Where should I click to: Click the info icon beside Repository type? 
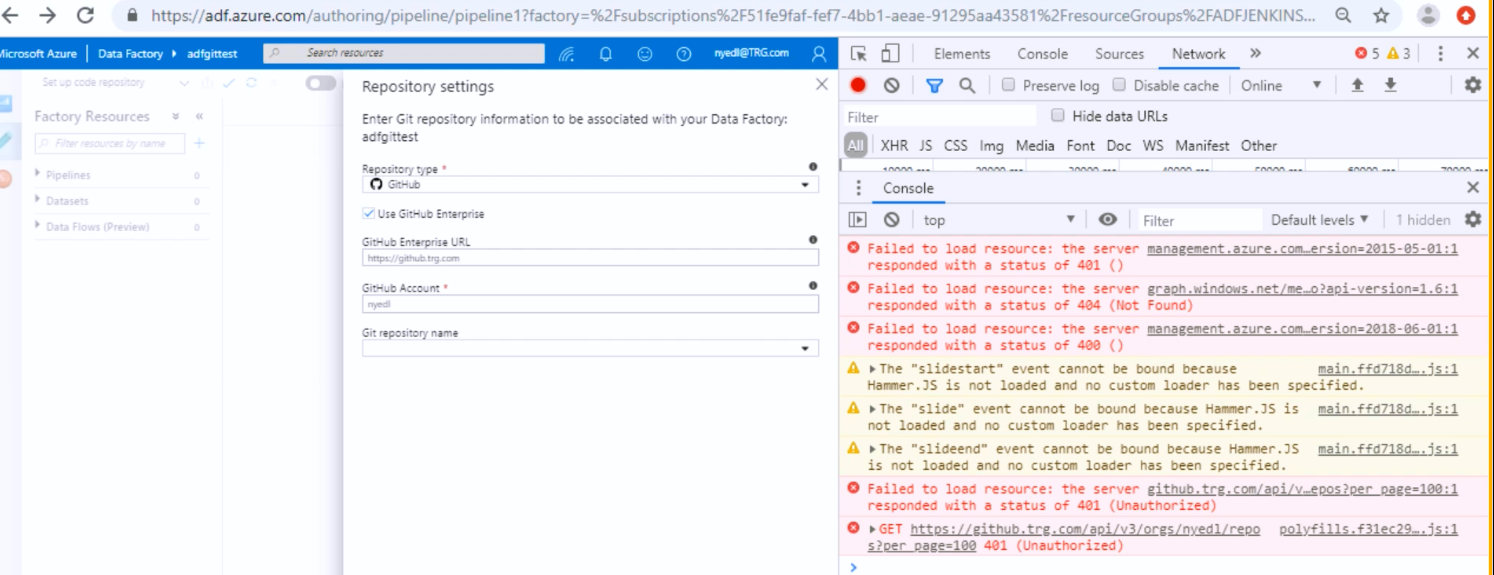point(813,167)
